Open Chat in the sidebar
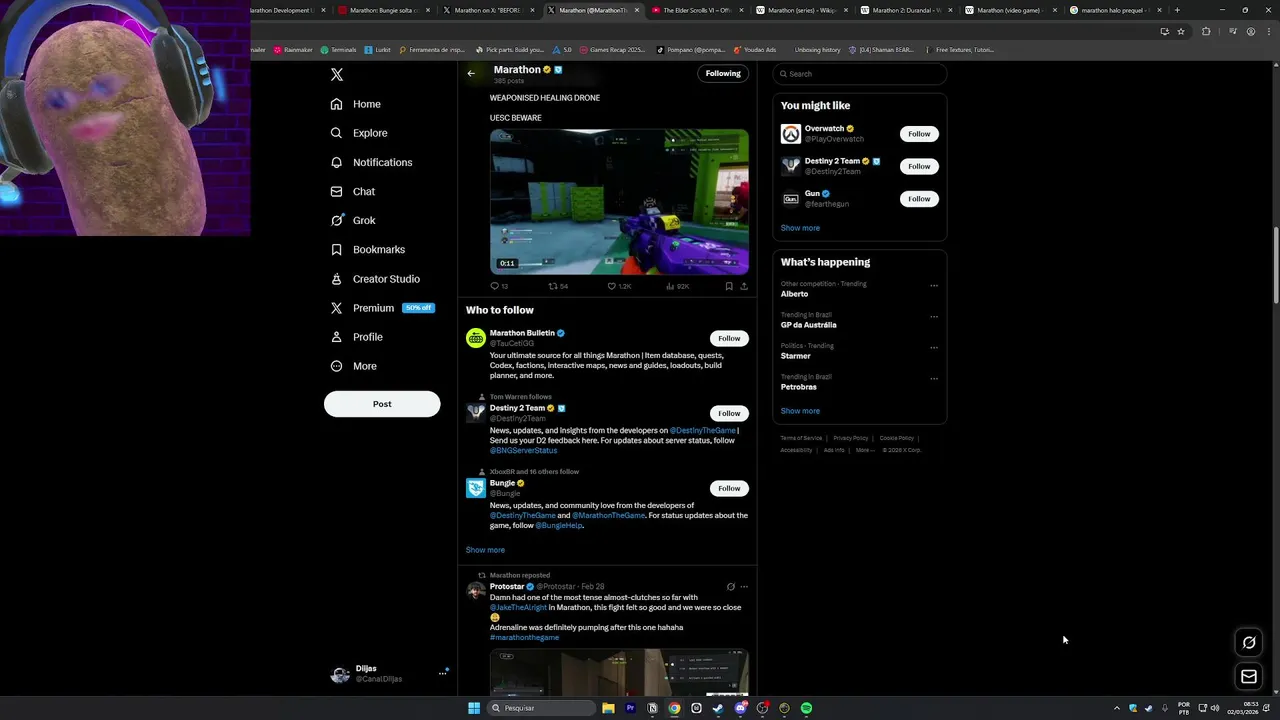The width and height of the screenshot is (1280, 720). click(352, 191)
